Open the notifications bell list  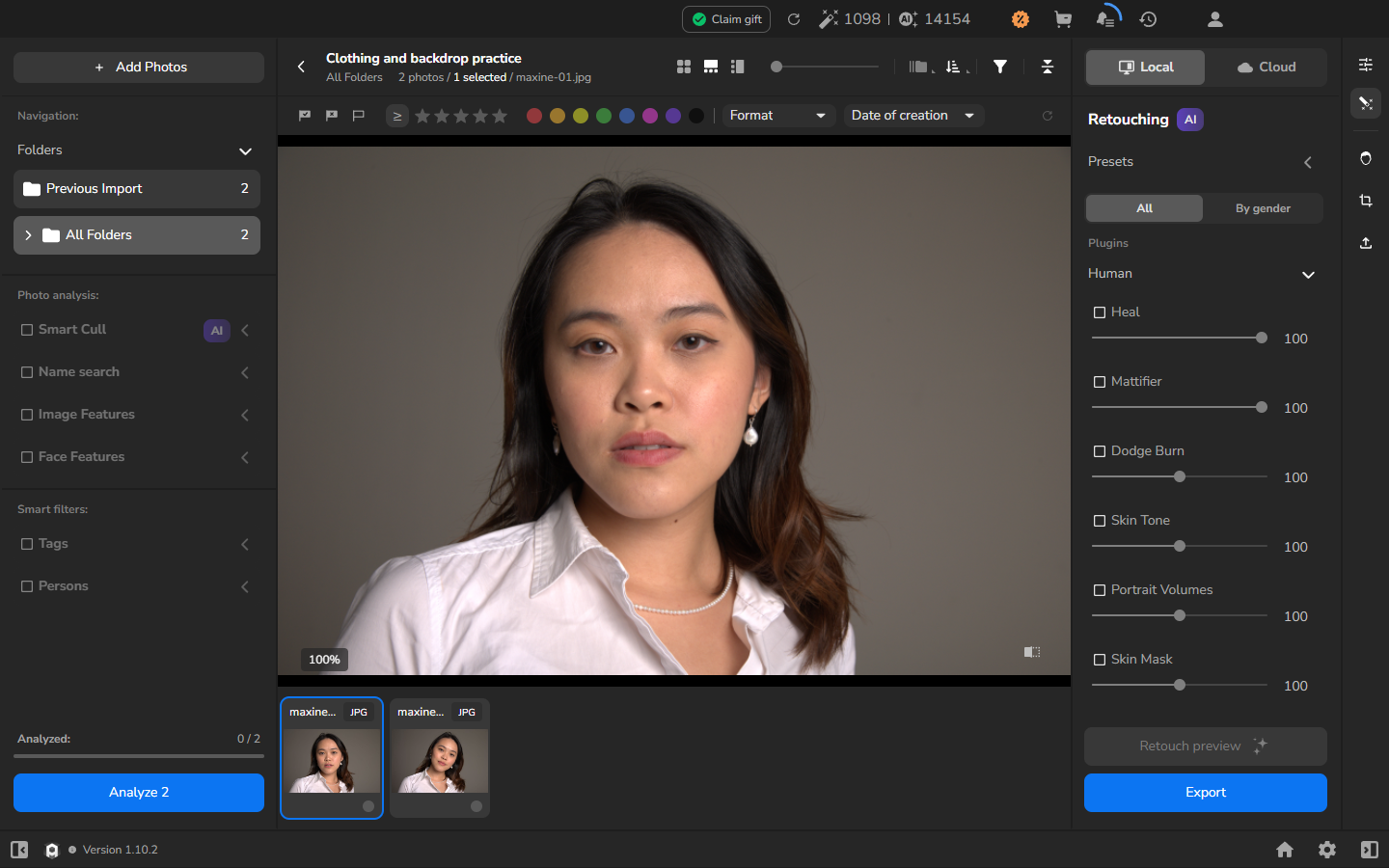click(x=1105, y=18)
